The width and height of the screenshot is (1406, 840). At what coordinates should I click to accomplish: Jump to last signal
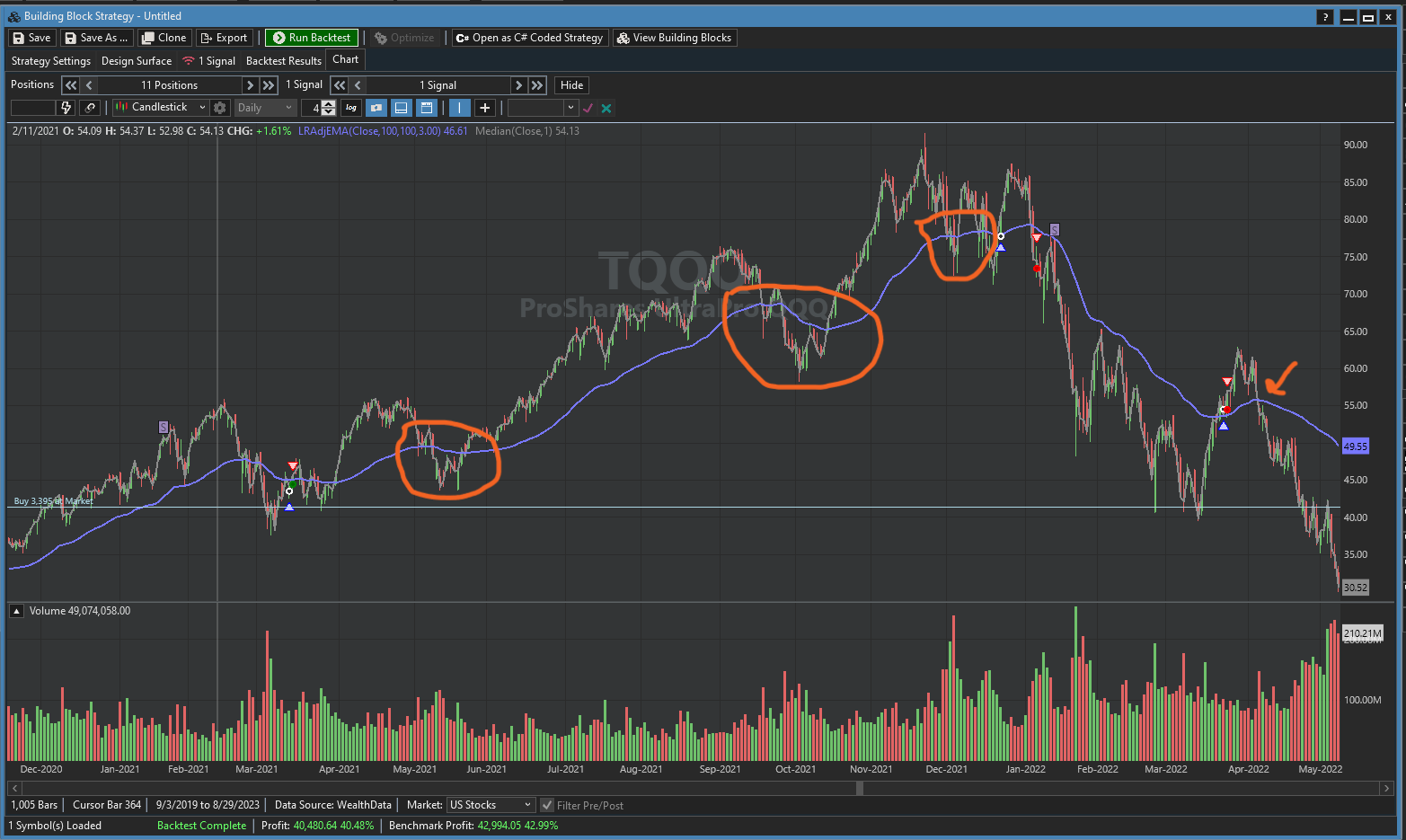coord(537,85)
